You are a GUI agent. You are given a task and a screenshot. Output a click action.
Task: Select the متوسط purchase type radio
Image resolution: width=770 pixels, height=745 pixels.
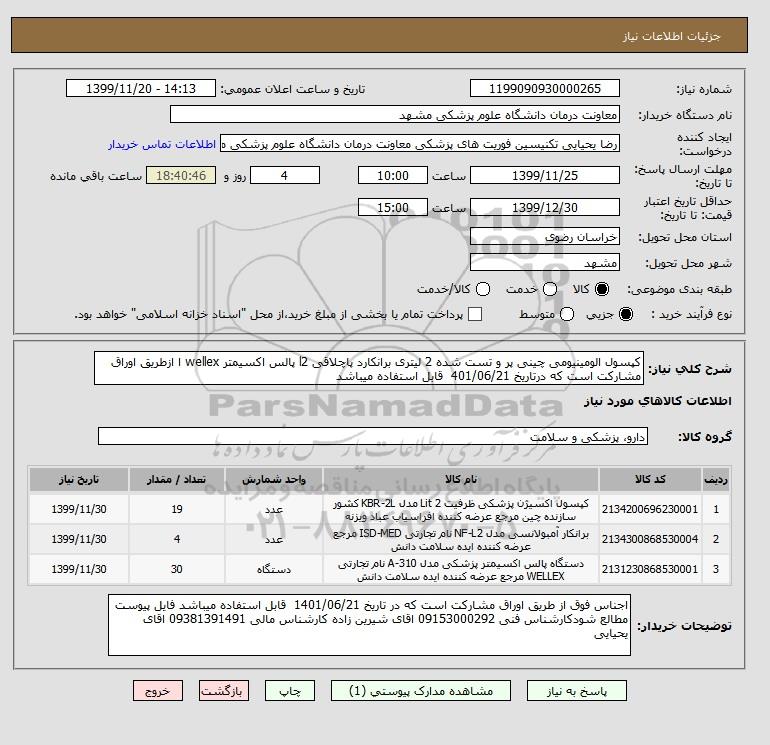point(567,314)
